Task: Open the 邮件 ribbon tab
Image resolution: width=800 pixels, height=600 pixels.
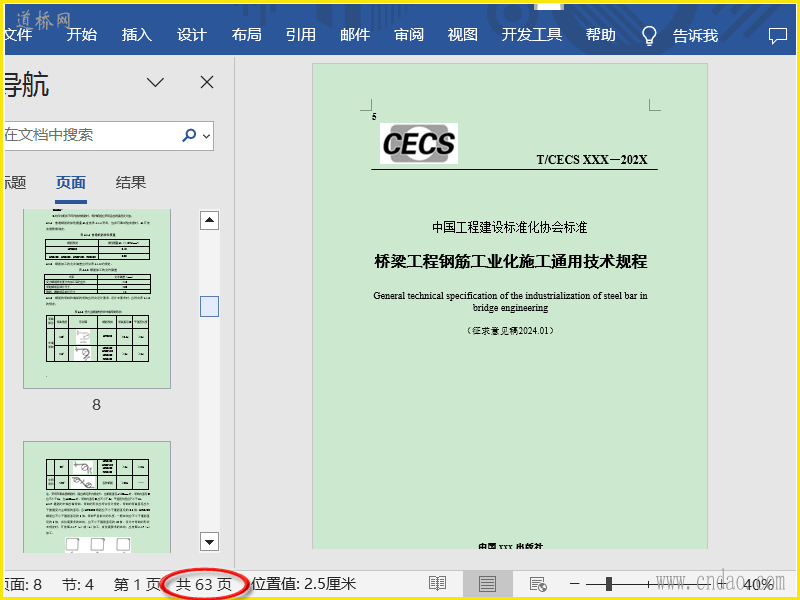Action: 355,35
